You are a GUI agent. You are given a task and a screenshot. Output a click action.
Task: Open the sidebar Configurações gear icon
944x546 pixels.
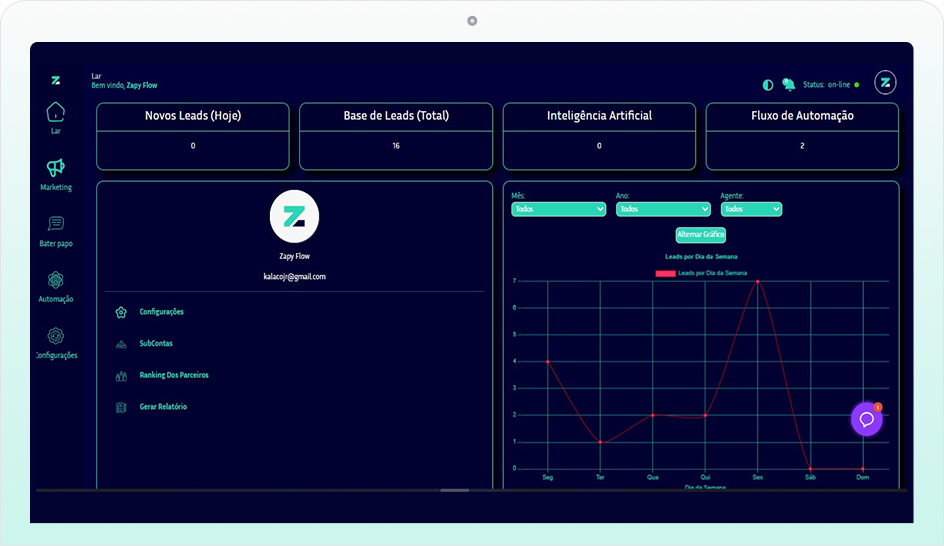click(x=56, y=336)
